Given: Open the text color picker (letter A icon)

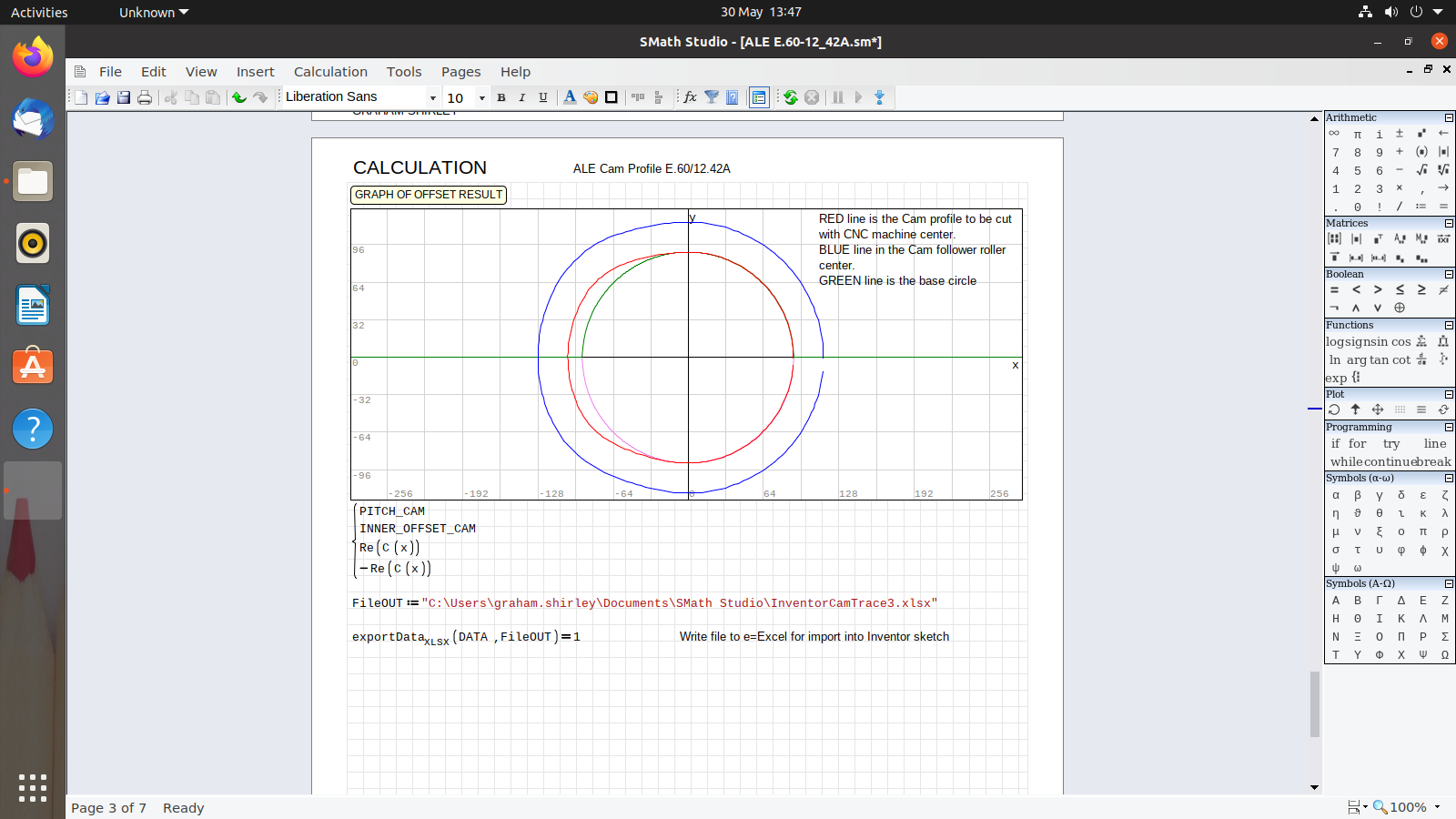Looking at the screenshot, I should coord(570,97).
